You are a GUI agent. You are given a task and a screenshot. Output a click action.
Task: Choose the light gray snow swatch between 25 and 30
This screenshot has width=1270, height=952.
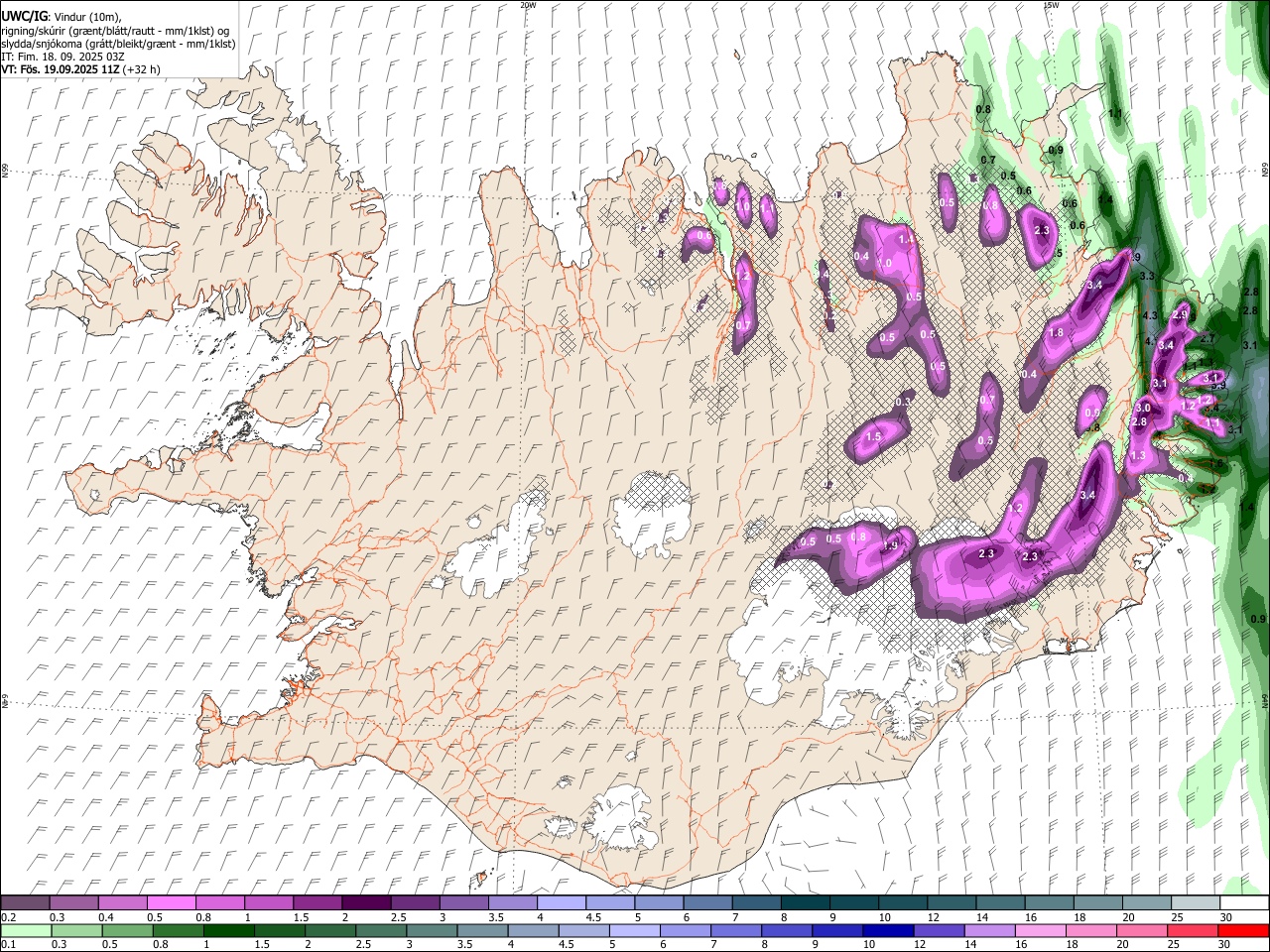click(1196, 902)
